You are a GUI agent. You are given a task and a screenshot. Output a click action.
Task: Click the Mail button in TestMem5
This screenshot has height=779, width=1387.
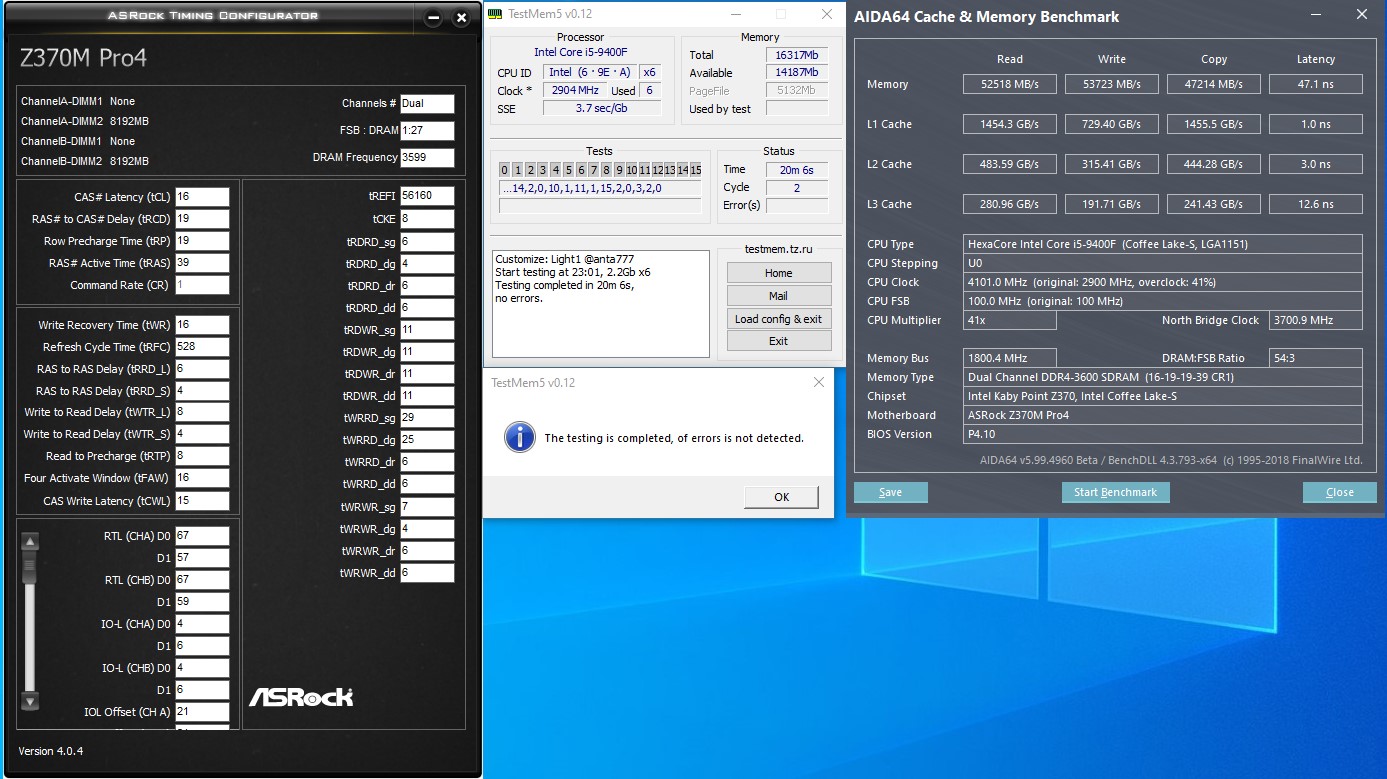(x=778, y=296)
